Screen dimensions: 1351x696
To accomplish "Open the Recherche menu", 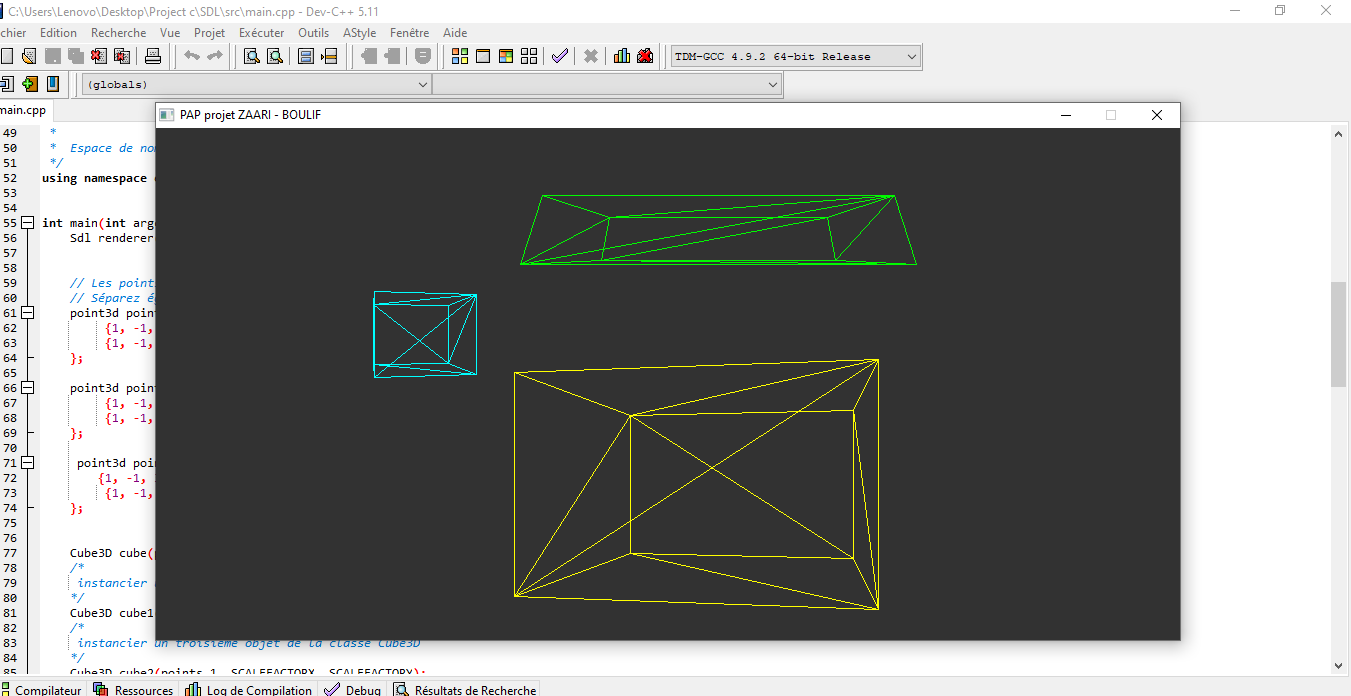I will coord(118,33).
